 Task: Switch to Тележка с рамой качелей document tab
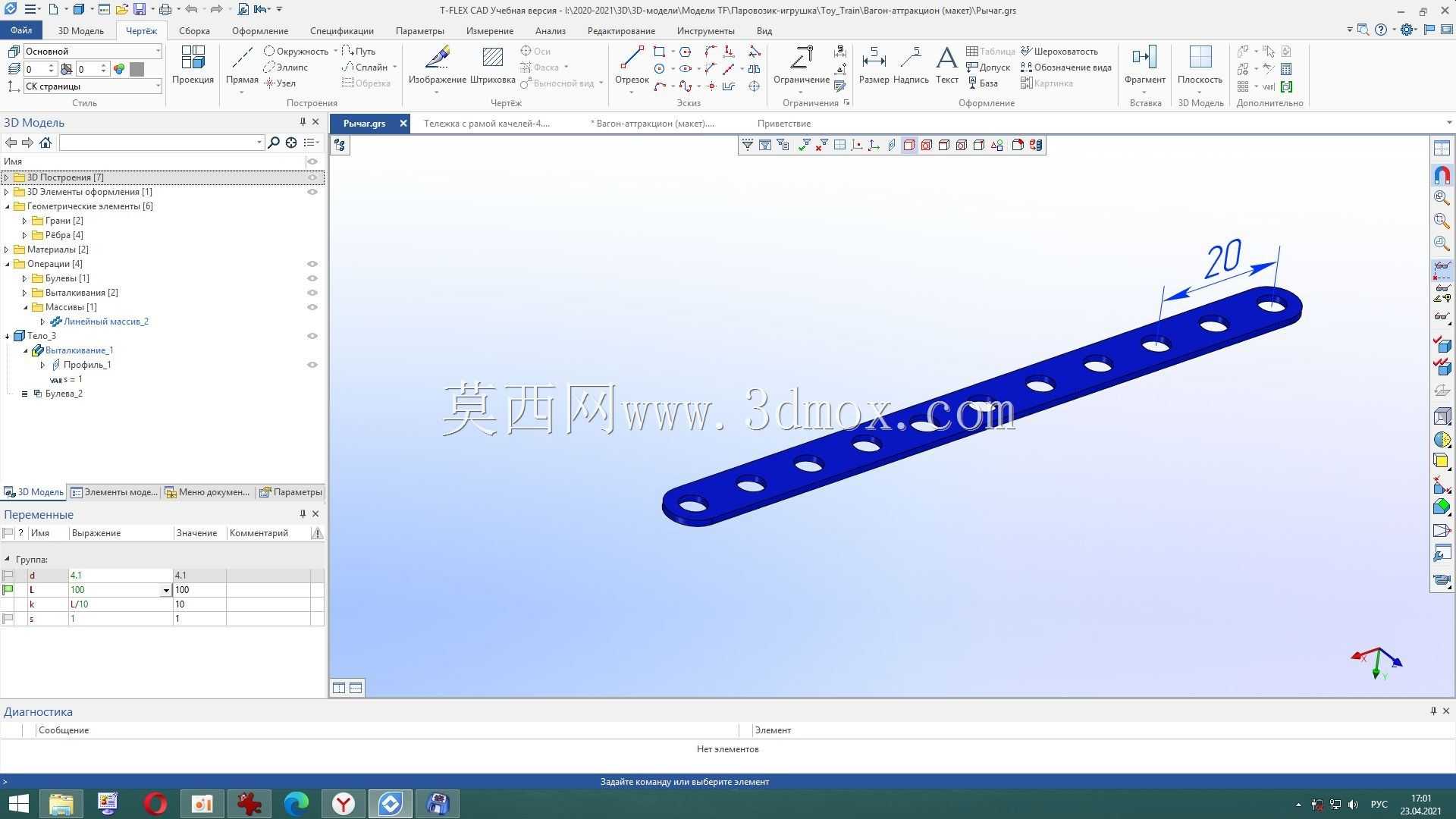487,124
